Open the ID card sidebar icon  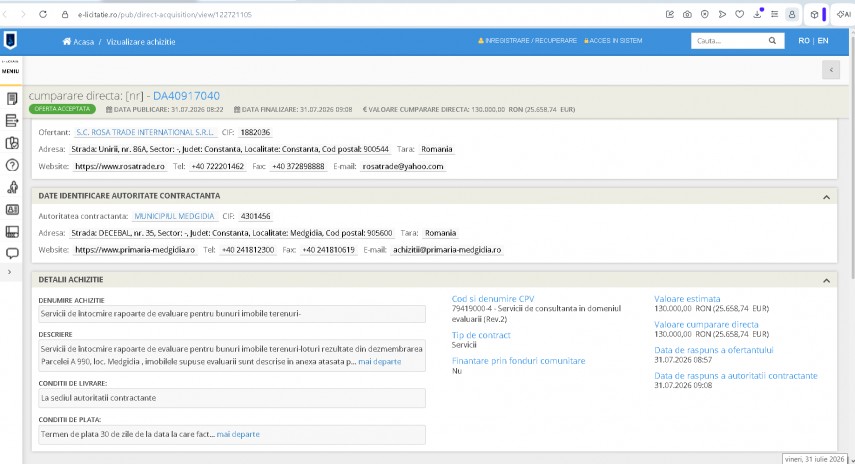coord(12,209)
